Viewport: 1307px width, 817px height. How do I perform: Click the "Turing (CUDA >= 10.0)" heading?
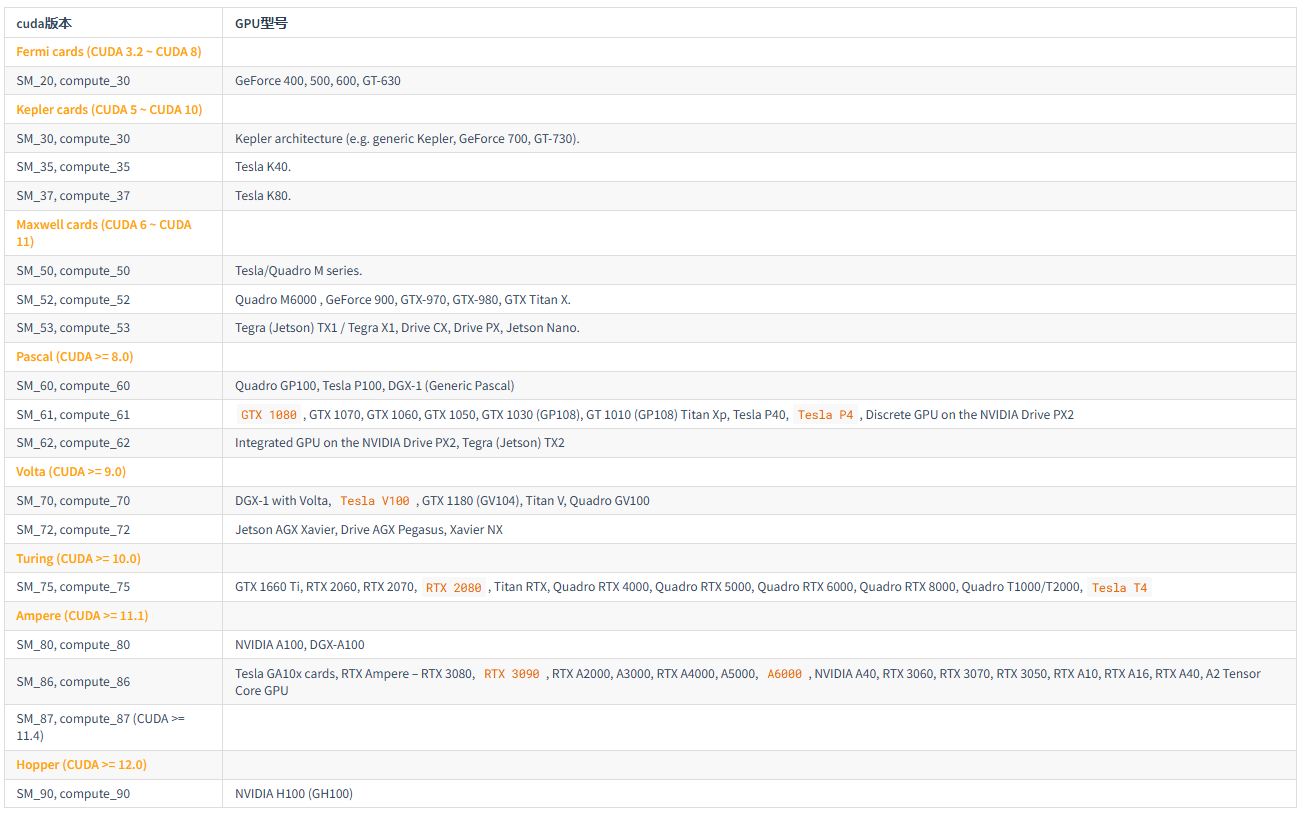pyautogui.click(x=78, y=559)
